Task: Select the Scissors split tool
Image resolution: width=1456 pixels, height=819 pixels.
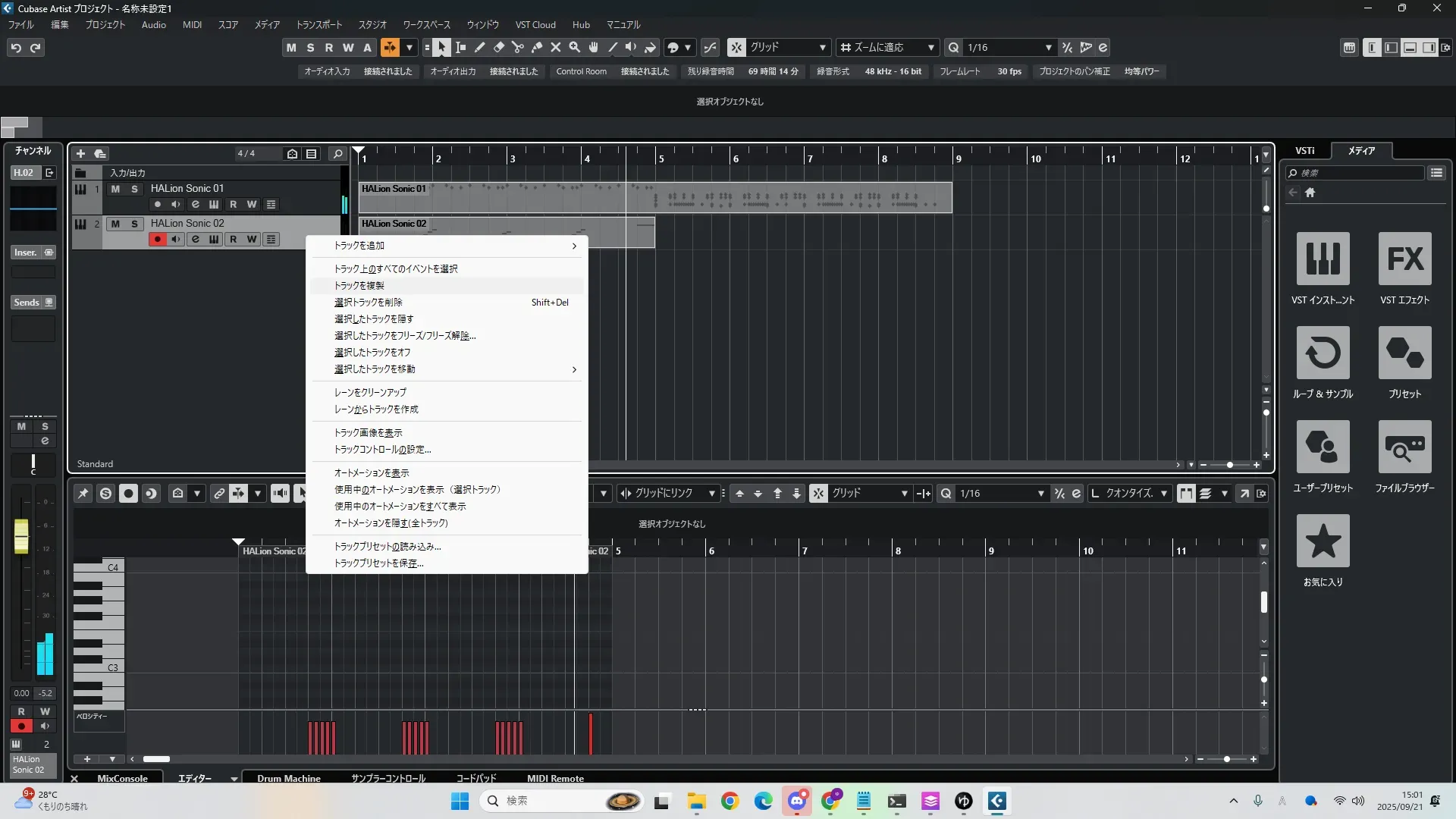Action: (x=518, y=48)
